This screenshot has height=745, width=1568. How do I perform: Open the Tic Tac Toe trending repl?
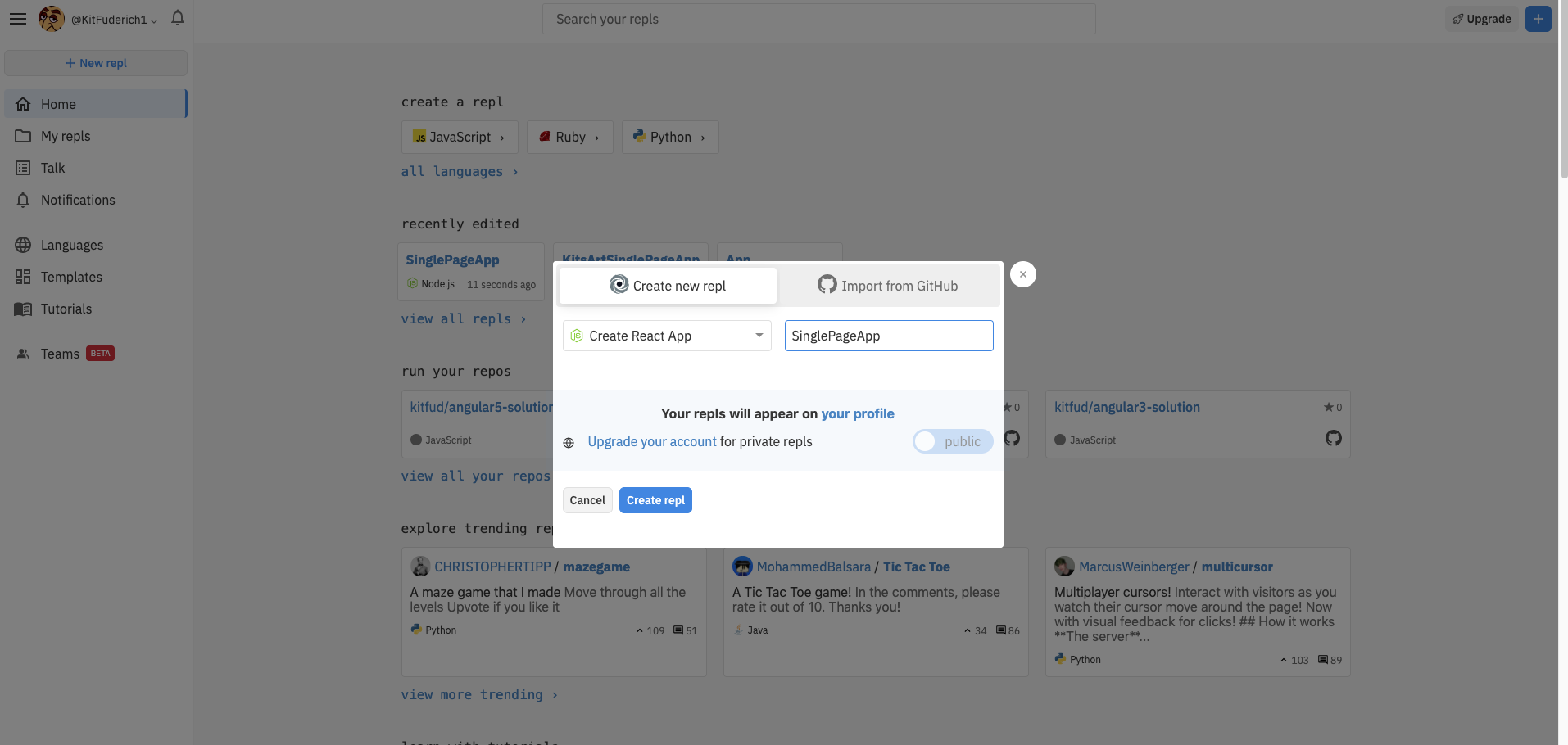[917, 567]
